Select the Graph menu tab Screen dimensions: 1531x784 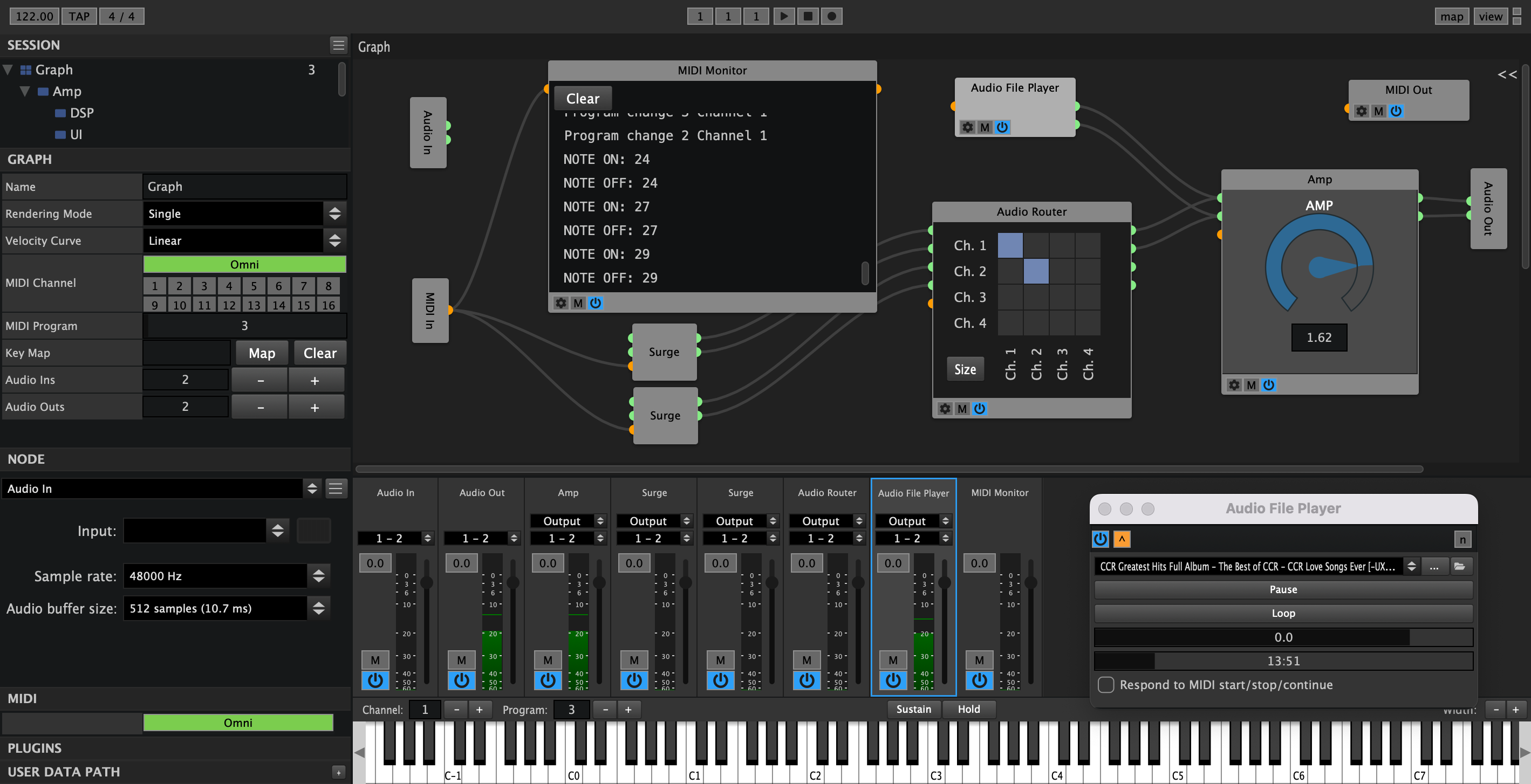pos(375,45)
